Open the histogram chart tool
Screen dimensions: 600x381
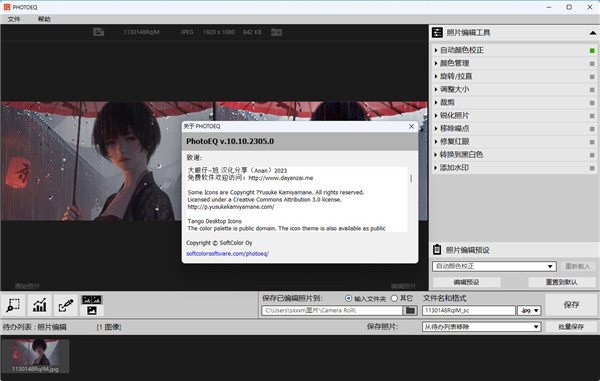[39, 305]
